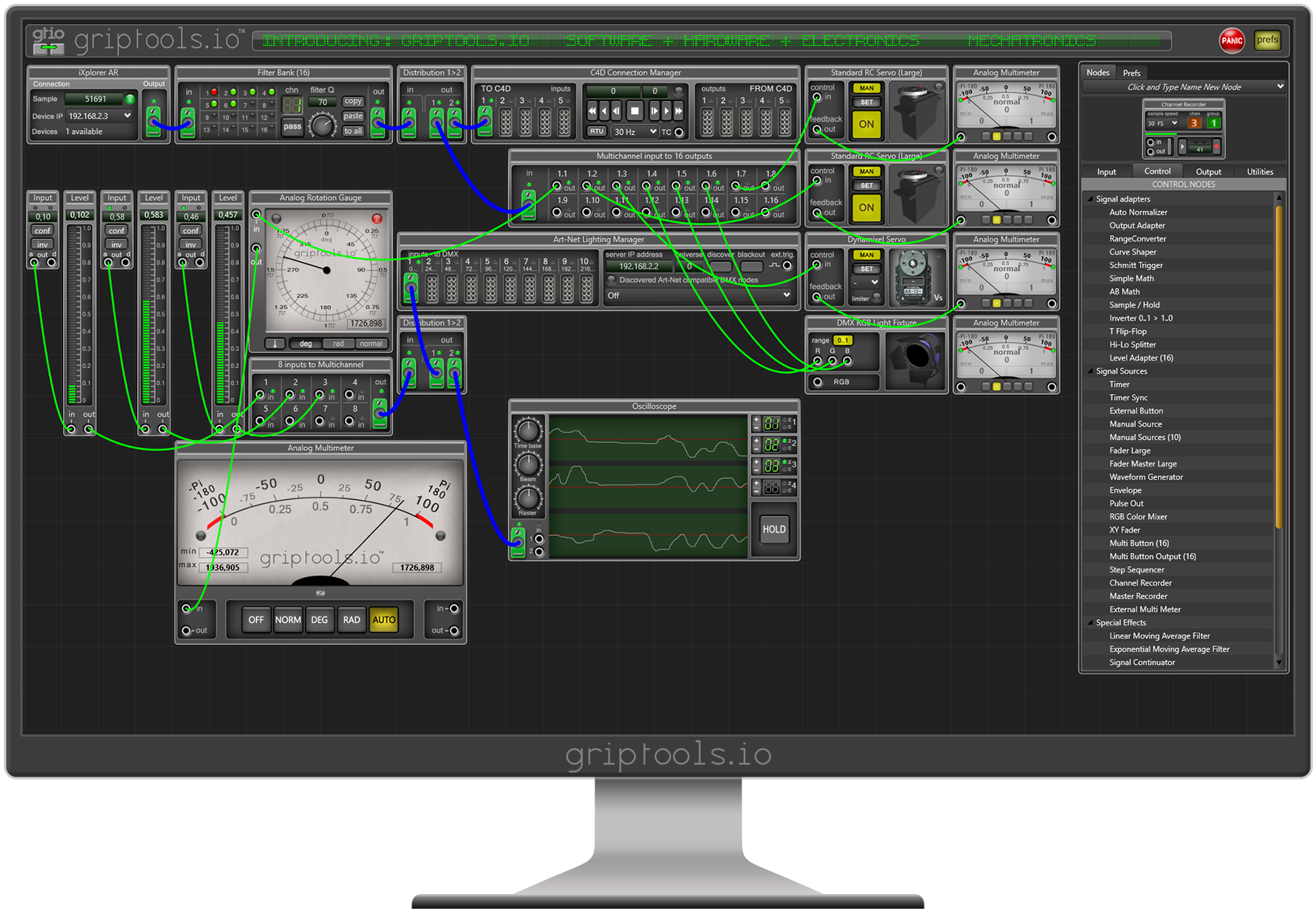
Task: Select AUTO mode on large Analog Multimeter
Action: click(384, 621)
